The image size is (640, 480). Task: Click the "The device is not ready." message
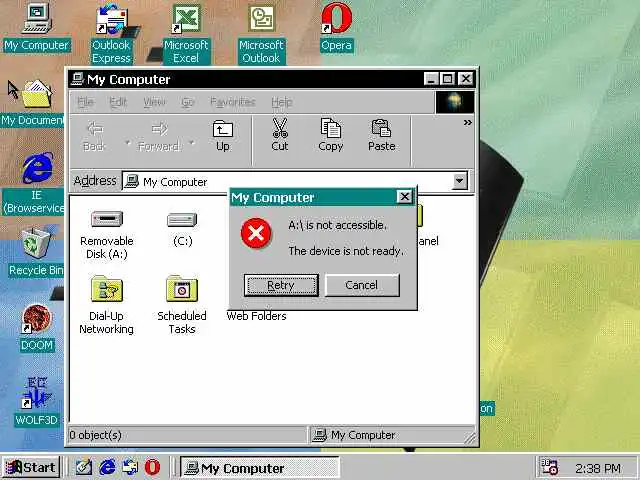pyautogui.click(x=346, y=251)
